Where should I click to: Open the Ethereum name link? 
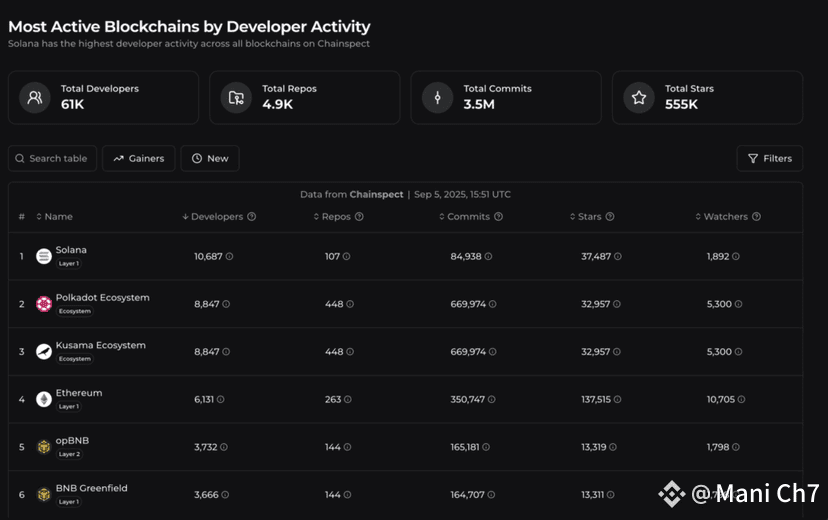(x=79, y=393)
